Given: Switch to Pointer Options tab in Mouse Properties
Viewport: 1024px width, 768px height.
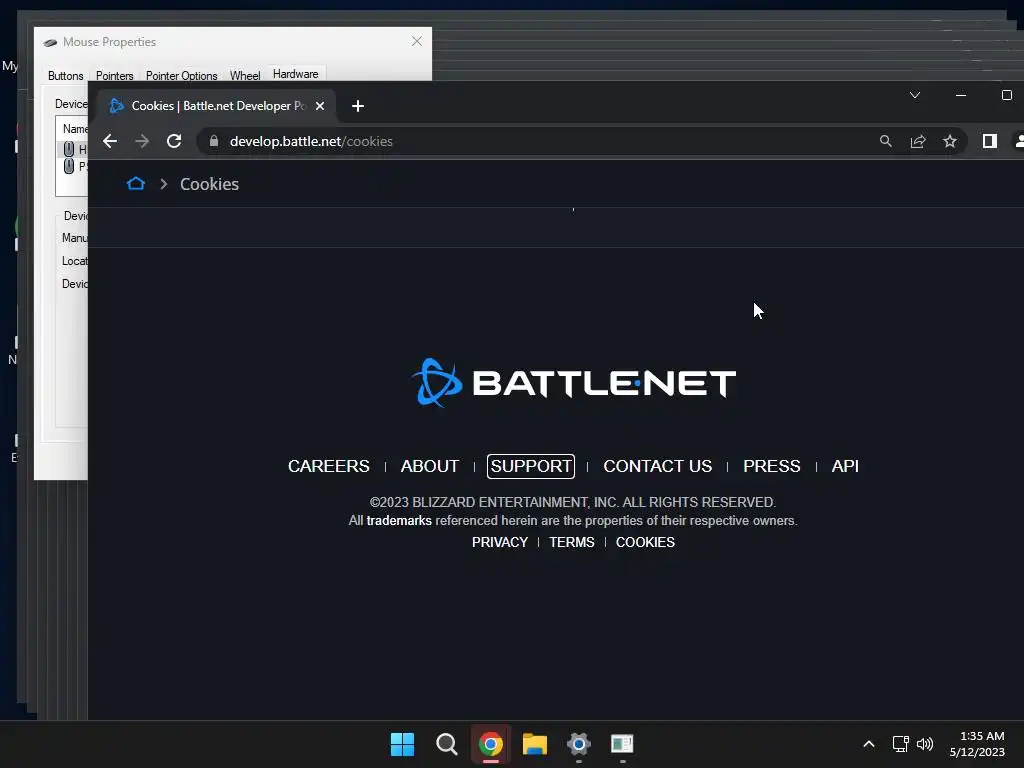Looking at the screenshot, I should pyautogui.click(x=182, y=76).
